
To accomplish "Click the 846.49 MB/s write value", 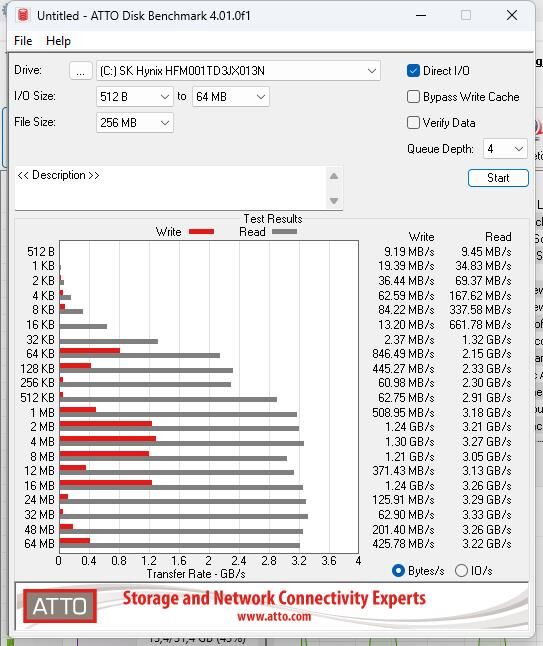I will click(403, 354).
